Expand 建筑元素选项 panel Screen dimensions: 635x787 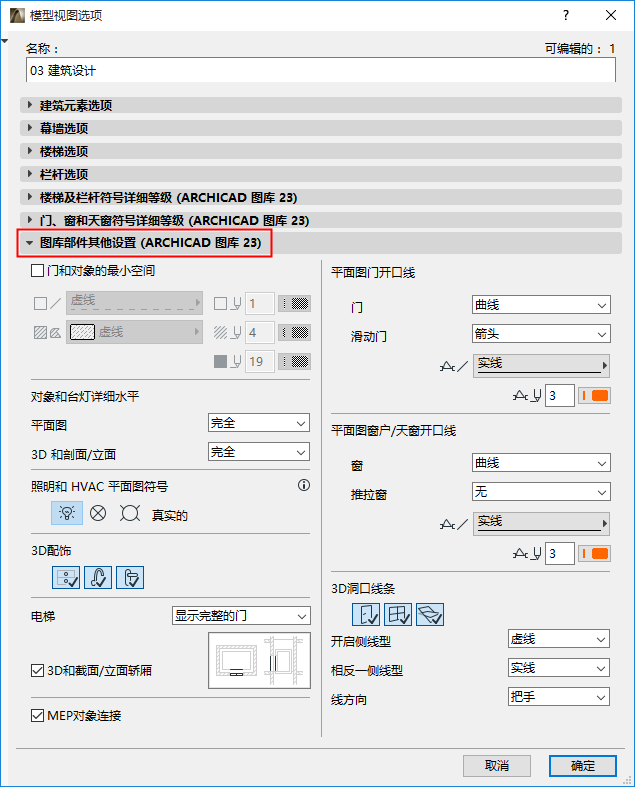click(x=321, y=105)
